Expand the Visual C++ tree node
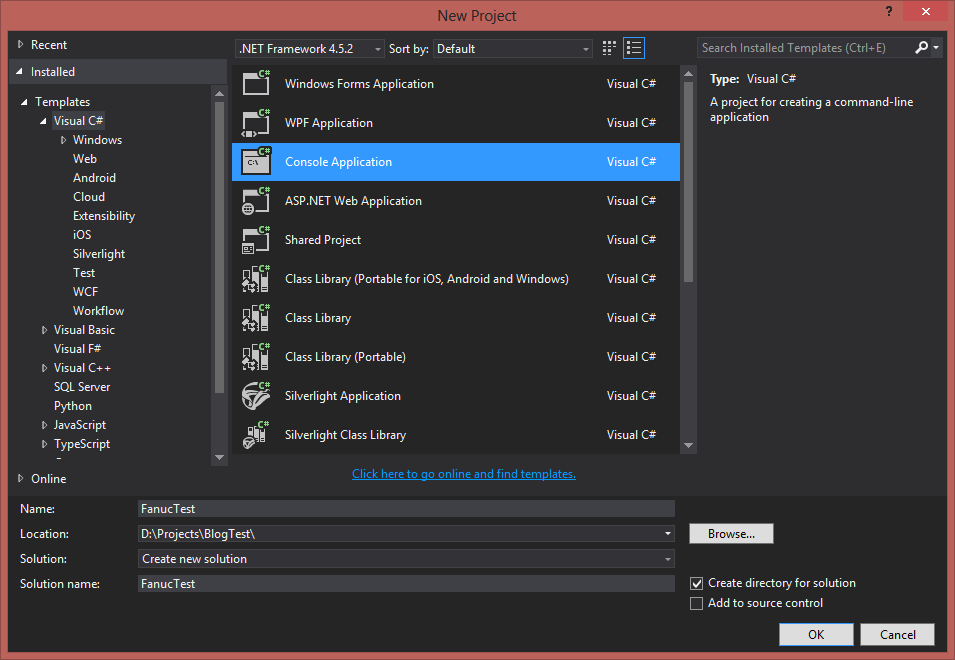The height and width of the screenshot is (660, 955). tap(44, 368)
